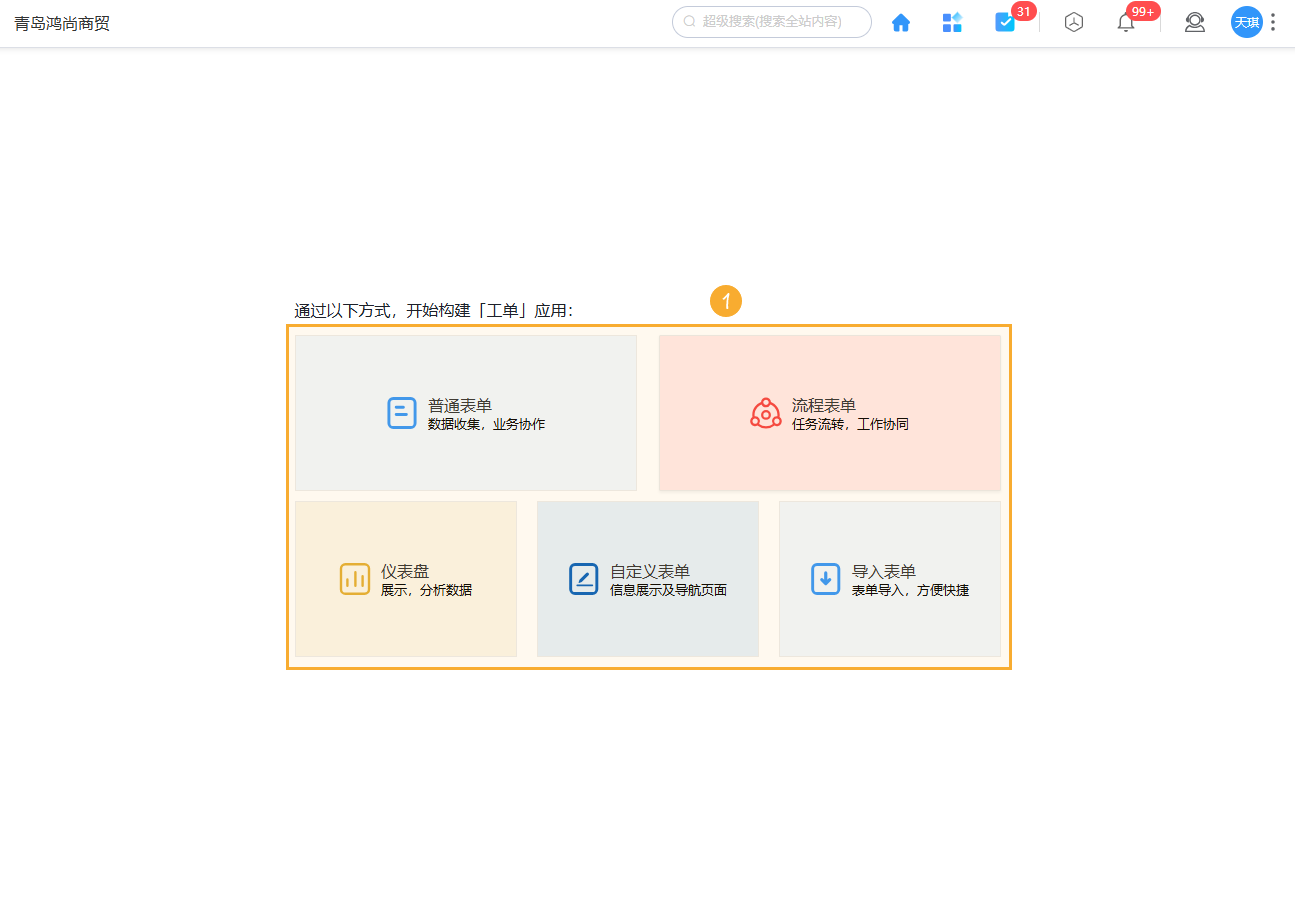Open the notification bell with 99+ badge
The width and height of the screenshot is (1295, 902).
(1126, 22)
